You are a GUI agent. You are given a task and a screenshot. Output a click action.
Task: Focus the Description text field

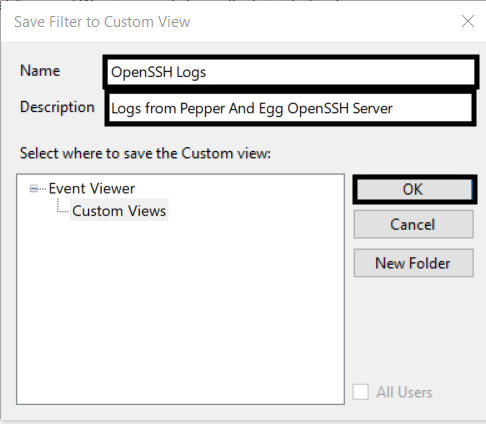[290, 108]
